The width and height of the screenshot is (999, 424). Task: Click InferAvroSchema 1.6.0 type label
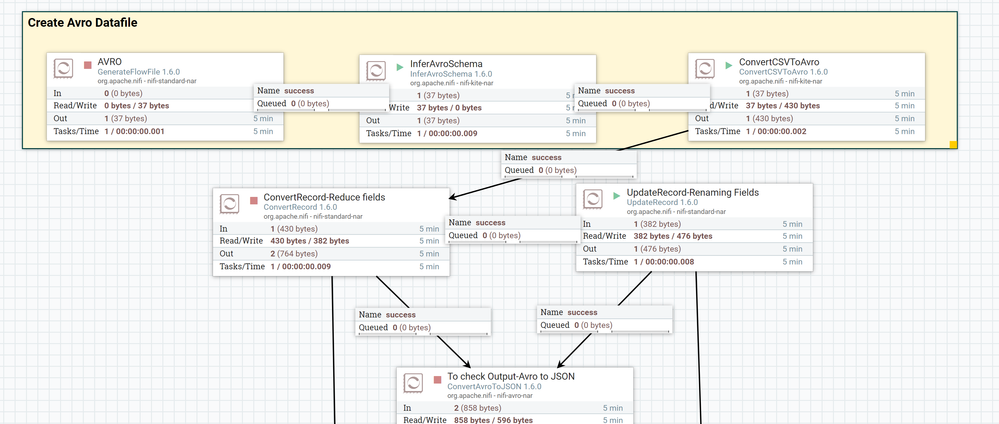tap(450, 74)
